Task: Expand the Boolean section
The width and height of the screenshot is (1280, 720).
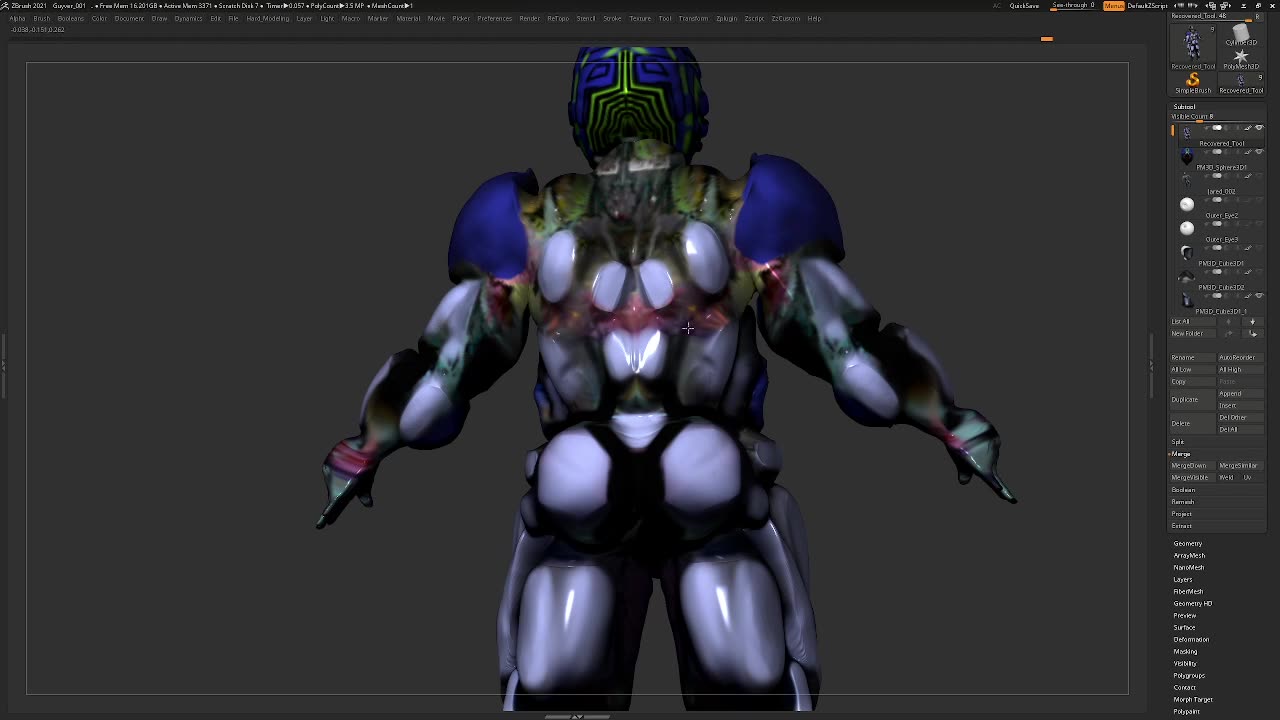Action: pos(1184,490)
